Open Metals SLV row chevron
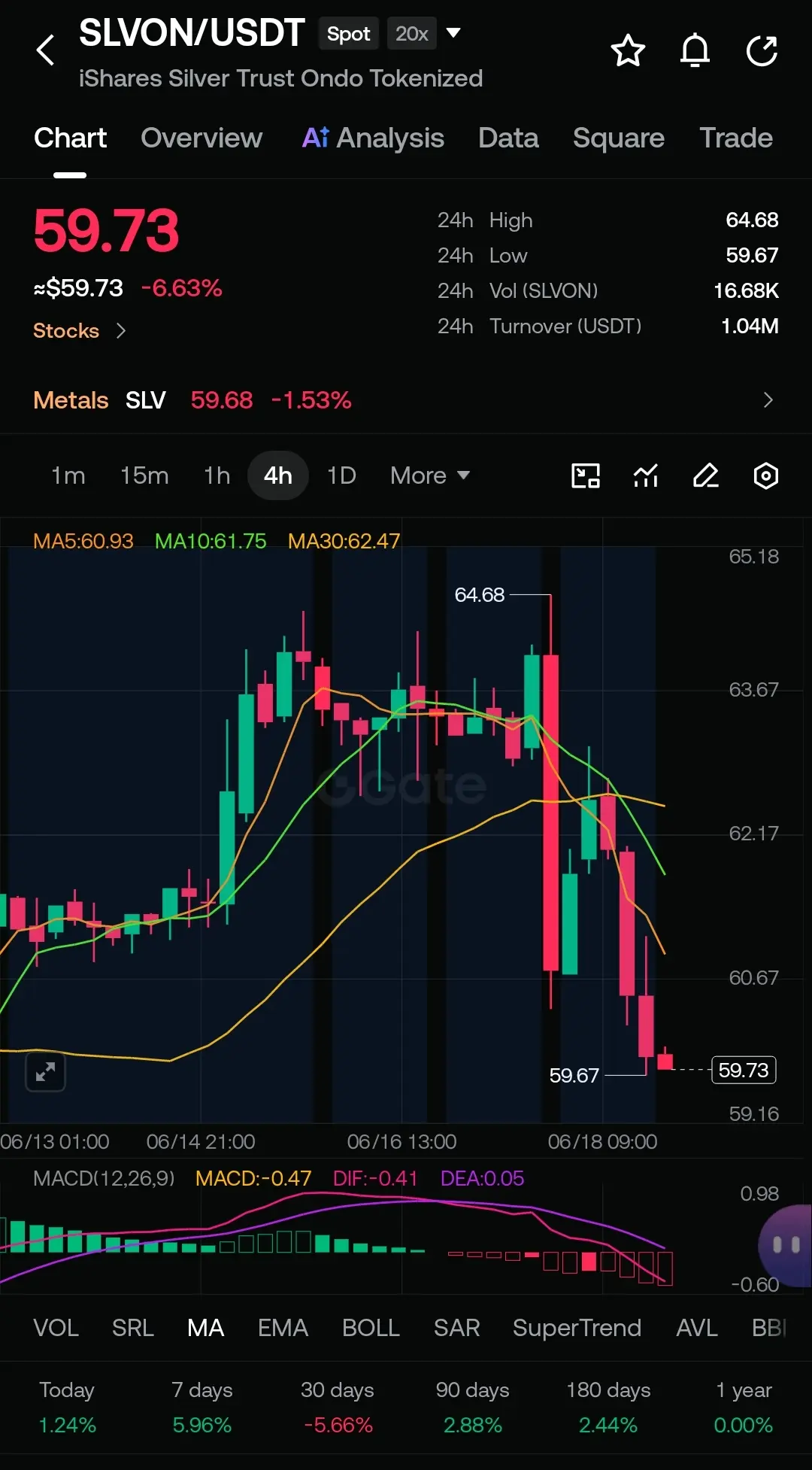The height and width of the screenshot is (1470, 812). [x=768, y=400]
